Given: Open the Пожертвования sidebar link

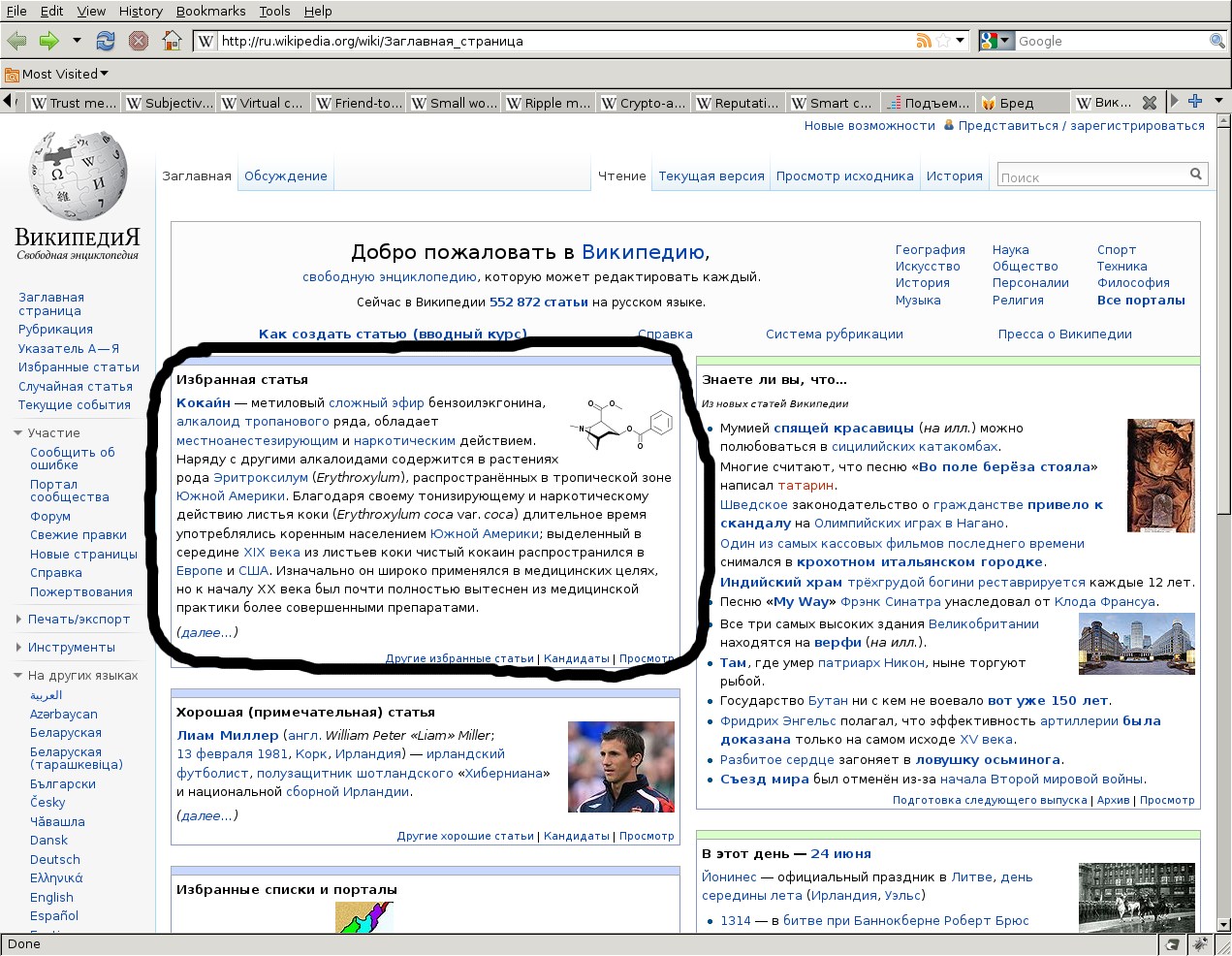Looking at the screenshot, I should (81, 592).
